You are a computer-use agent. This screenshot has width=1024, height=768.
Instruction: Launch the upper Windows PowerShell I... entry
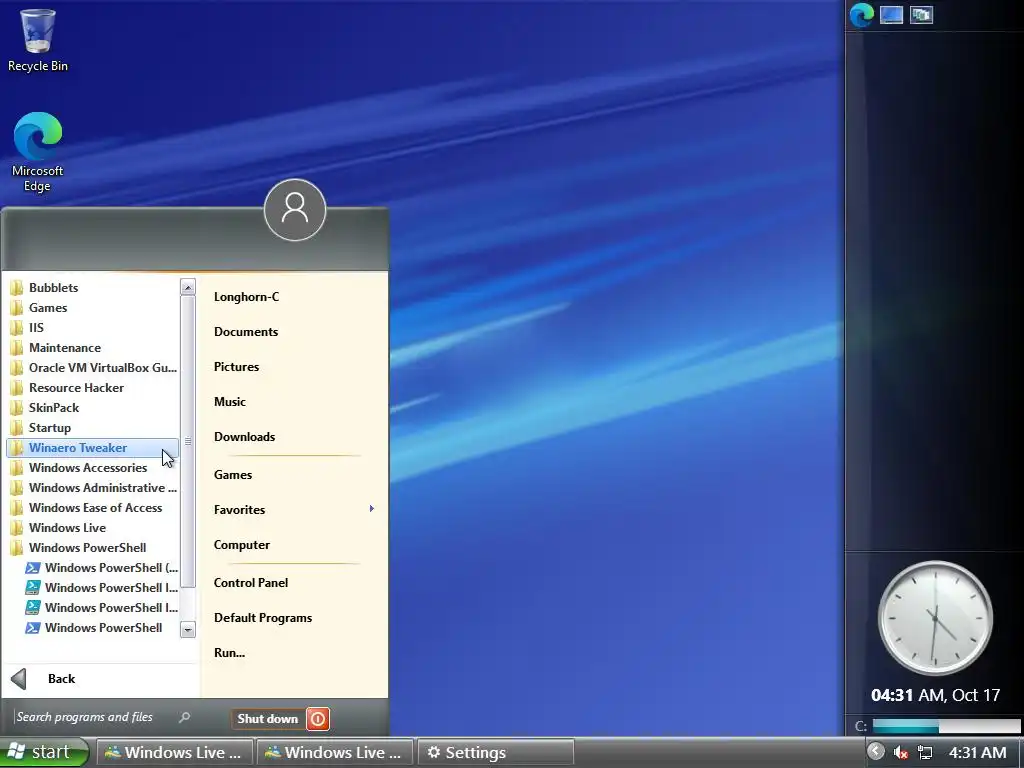click(x=100, y=588)
